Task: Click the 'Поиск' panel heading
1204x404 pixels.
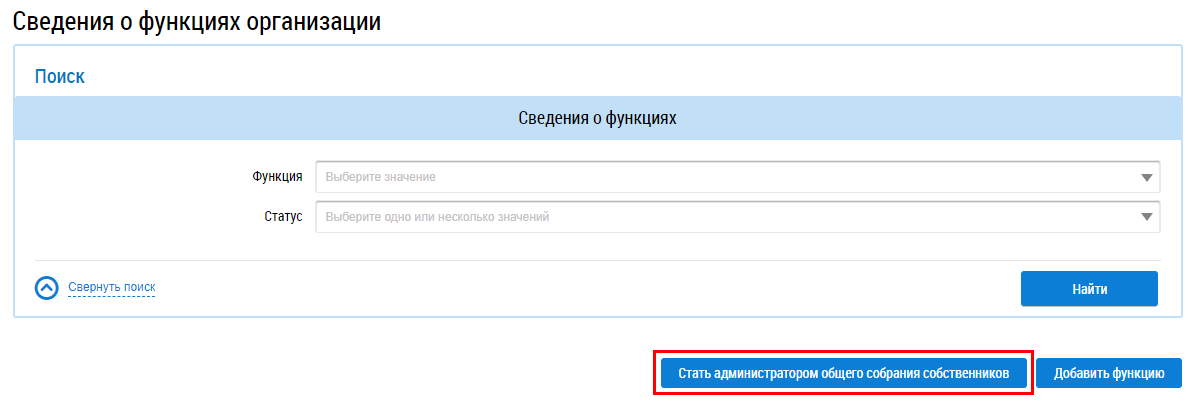Action: coord(60,76)
